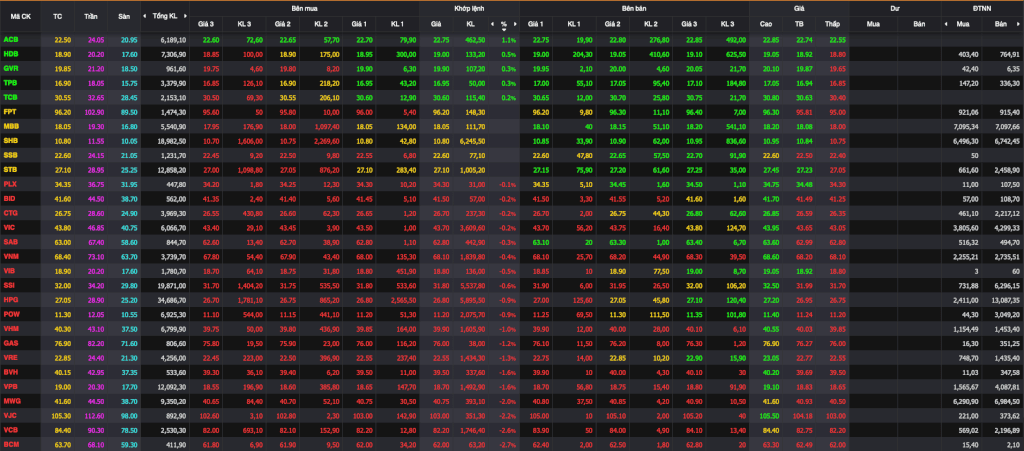Click the Bên mua group header
The image size is (1024, 451).
pyautogui.click(x=304, y=8)
